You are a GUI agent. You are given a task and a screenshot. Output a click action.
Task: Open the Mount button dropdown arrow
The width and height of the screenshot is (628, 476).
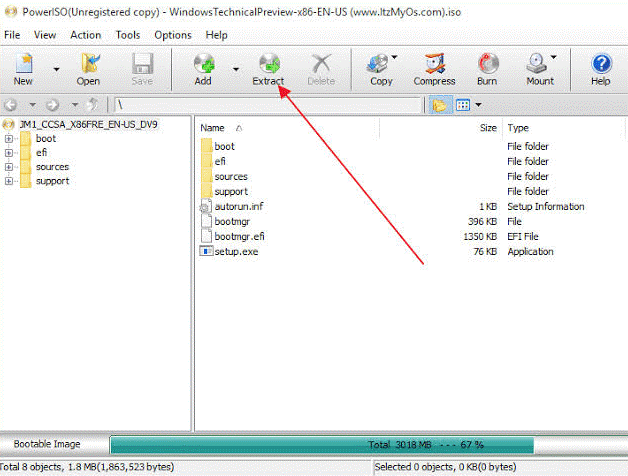[x=554, y=57]
